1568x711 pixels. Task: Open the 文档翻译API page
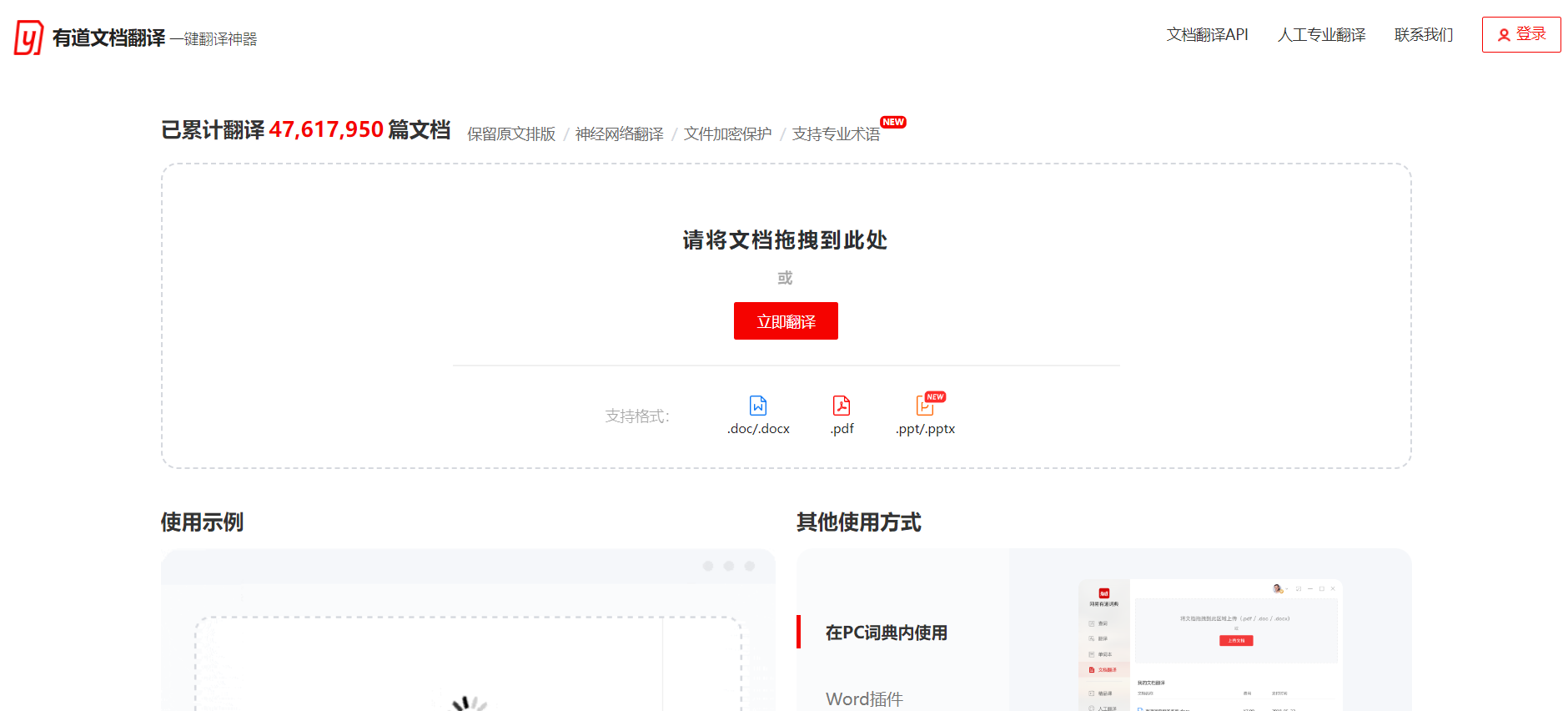tap(1207, 35)
